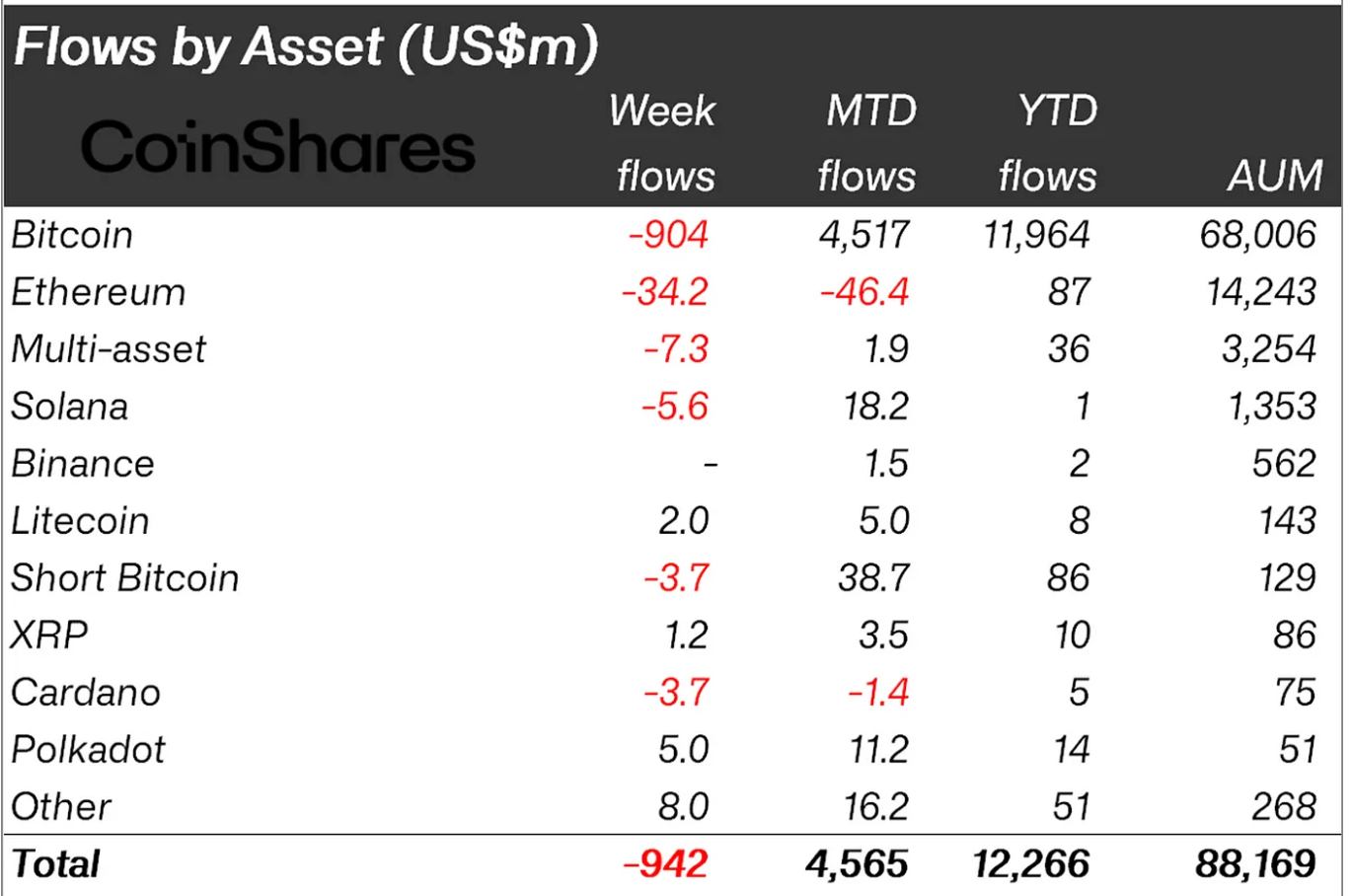Click the Bitcoin row label
Viewport: 1352px width, 896px height.
(x=72, y=235)
